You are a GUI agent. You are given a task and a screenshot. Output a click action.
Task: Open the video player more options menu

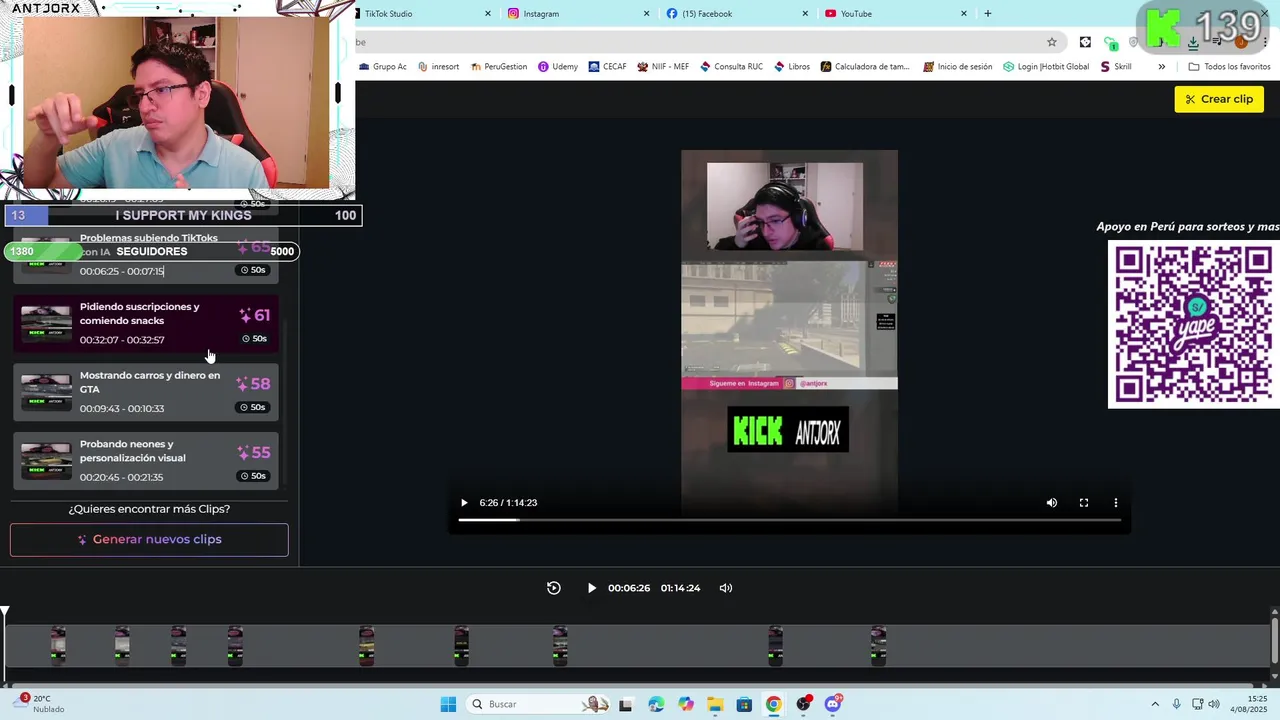(1115, 503)
